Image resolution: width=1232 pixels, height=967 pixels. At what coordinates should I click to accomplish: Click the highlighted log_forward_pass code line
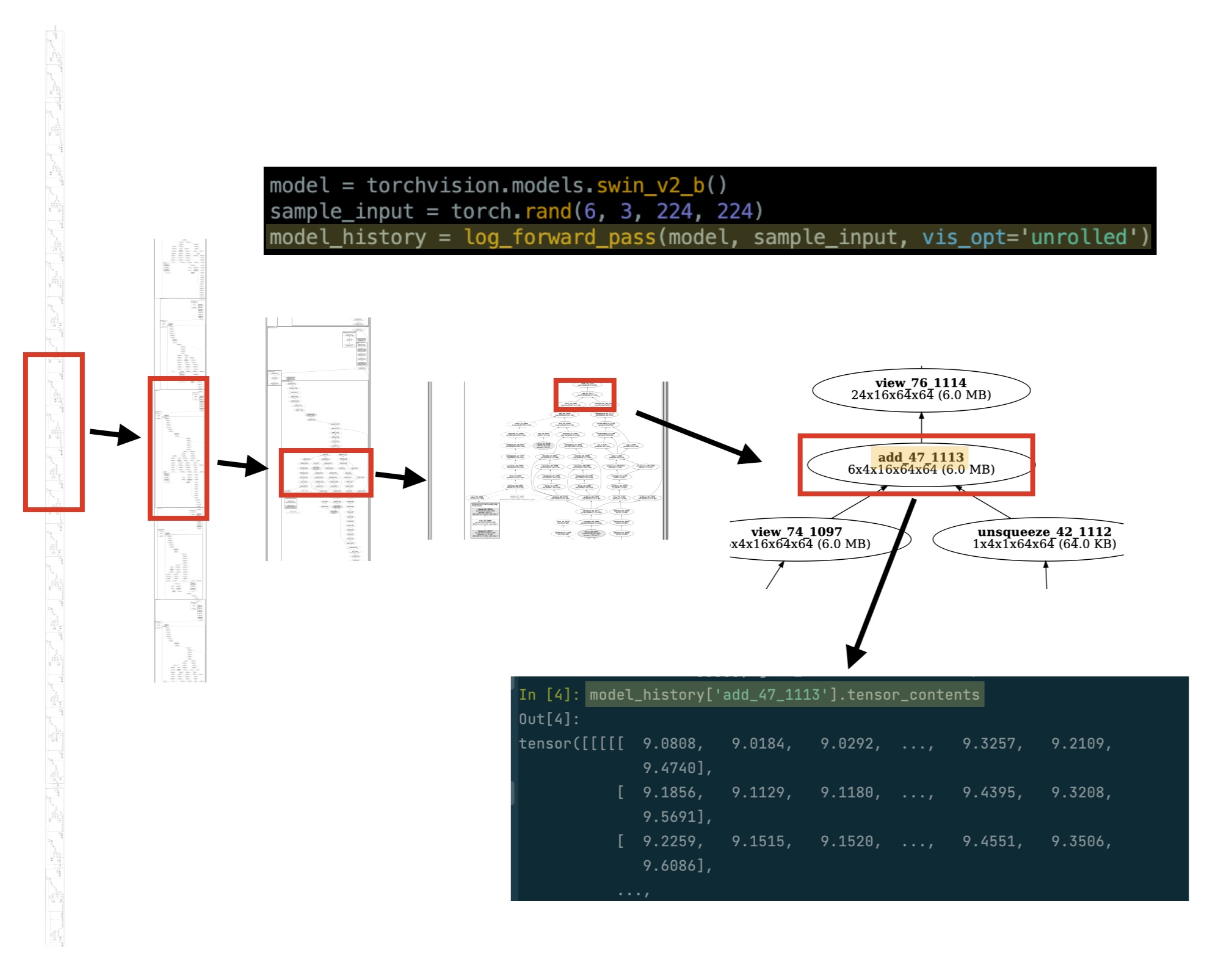[x=708, y=237]
